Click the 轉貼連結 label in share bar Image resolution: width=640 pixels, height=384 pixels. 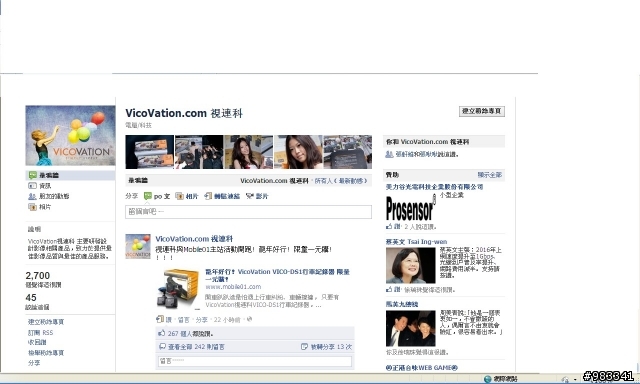[x=227, y=196]
